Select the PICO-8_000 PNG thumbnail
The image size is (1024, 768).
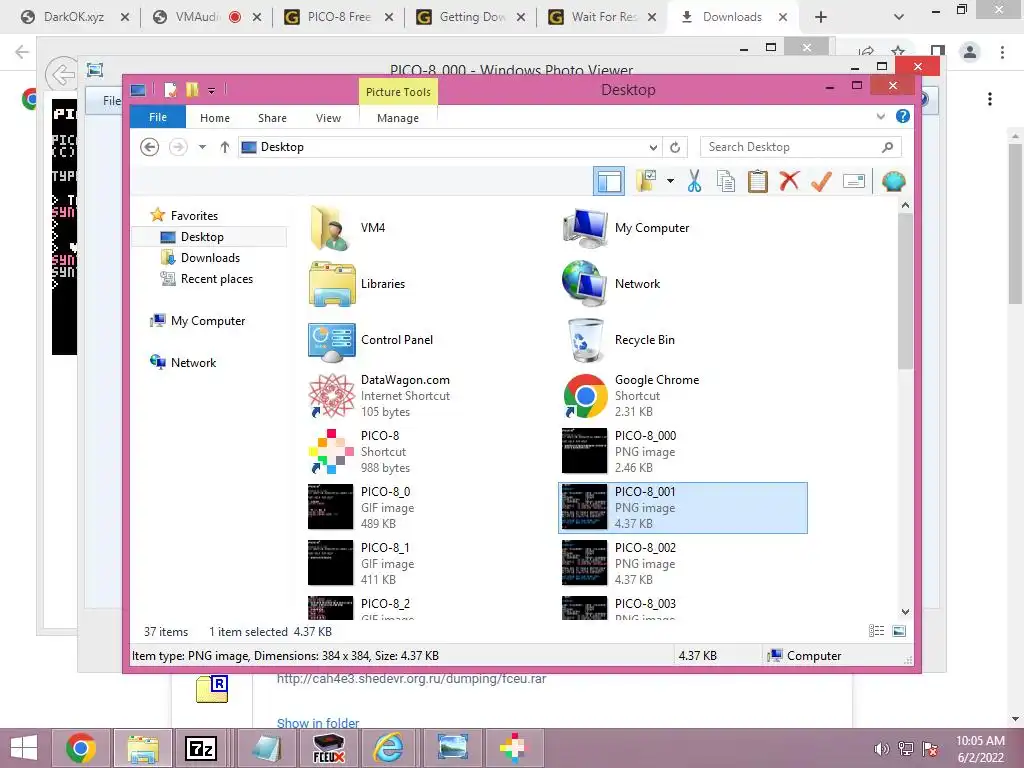(x=584, y=451)
